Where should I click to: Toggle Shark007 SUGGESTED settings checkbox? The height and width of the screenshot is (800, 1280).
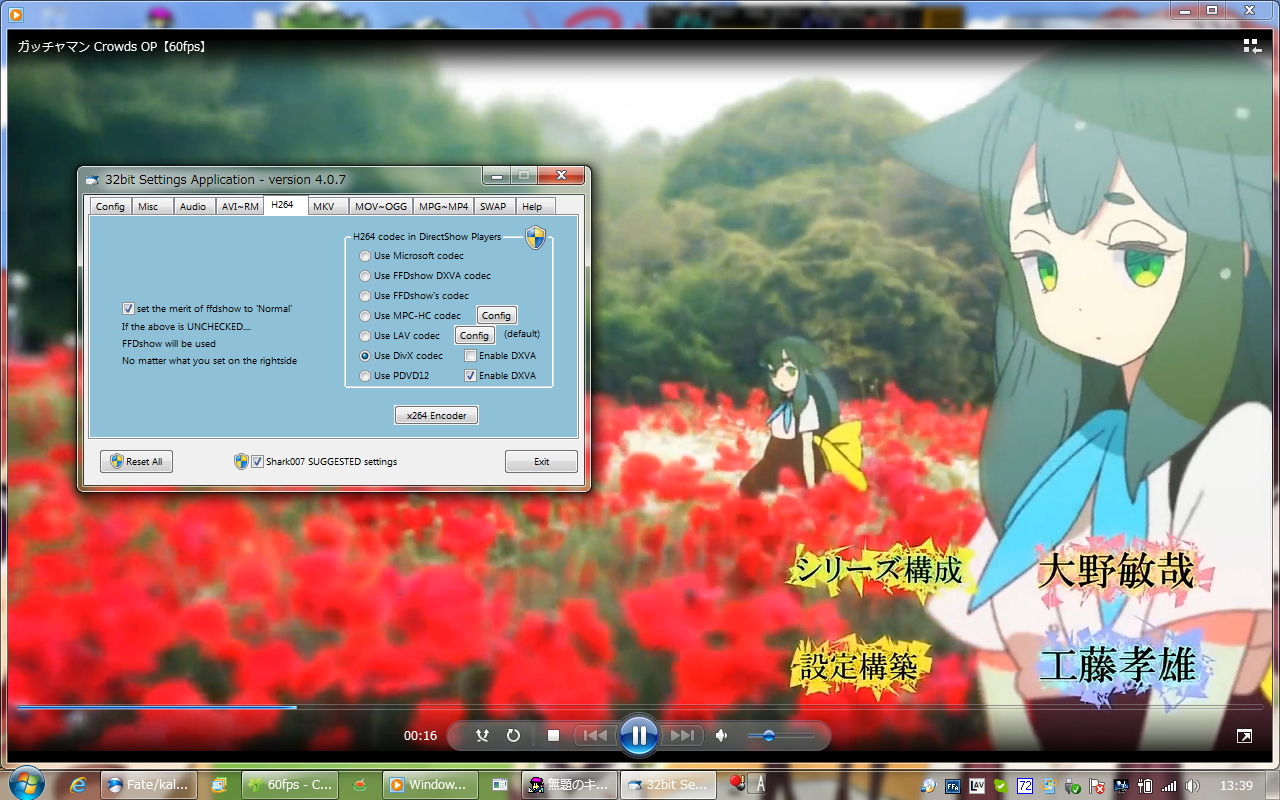[258, 462]
